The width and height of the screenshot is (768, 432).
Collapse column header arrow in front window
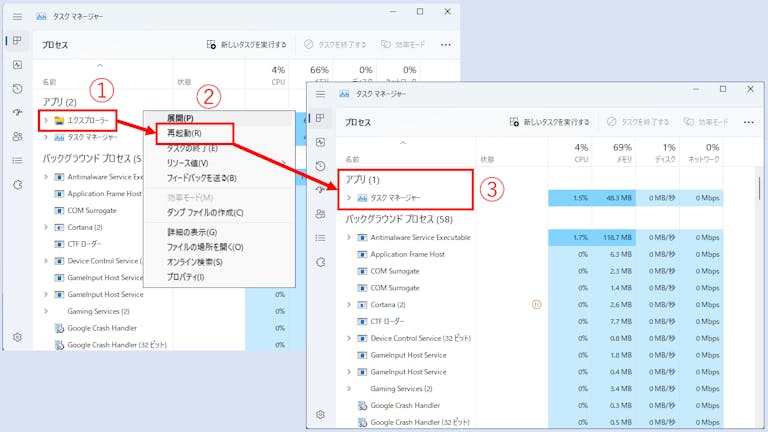(403, 143)
